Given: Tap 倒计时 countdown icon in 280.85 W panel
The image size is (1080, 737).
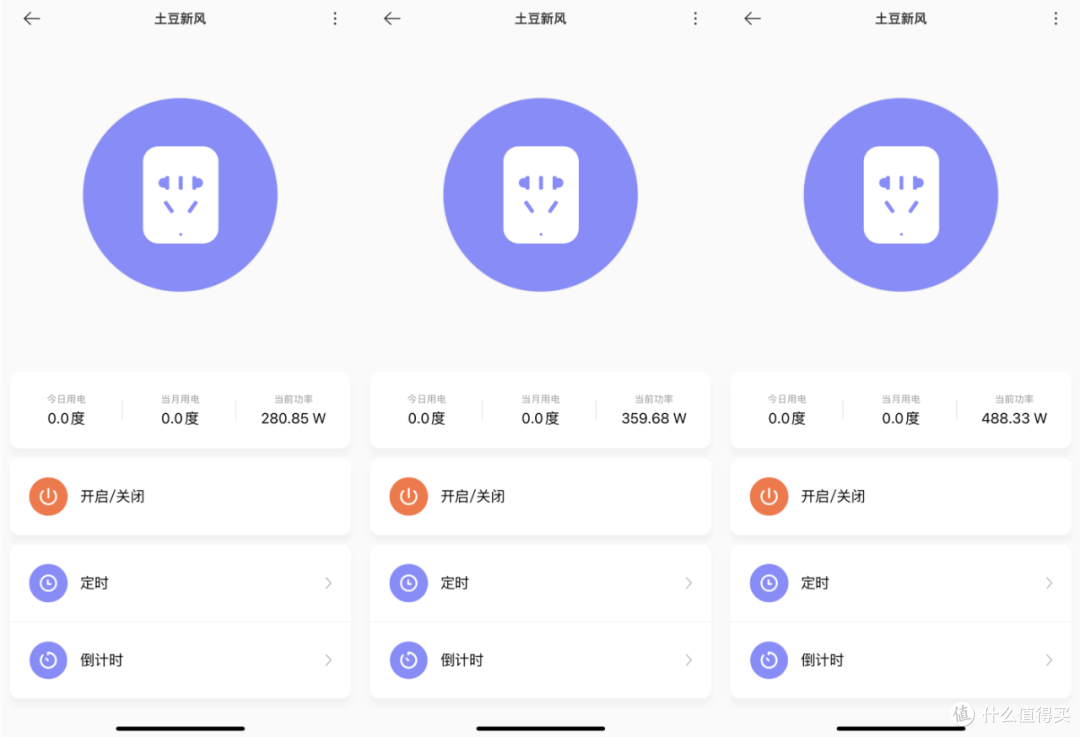Looking at the screenshot, I should click(x=48, y=661).
